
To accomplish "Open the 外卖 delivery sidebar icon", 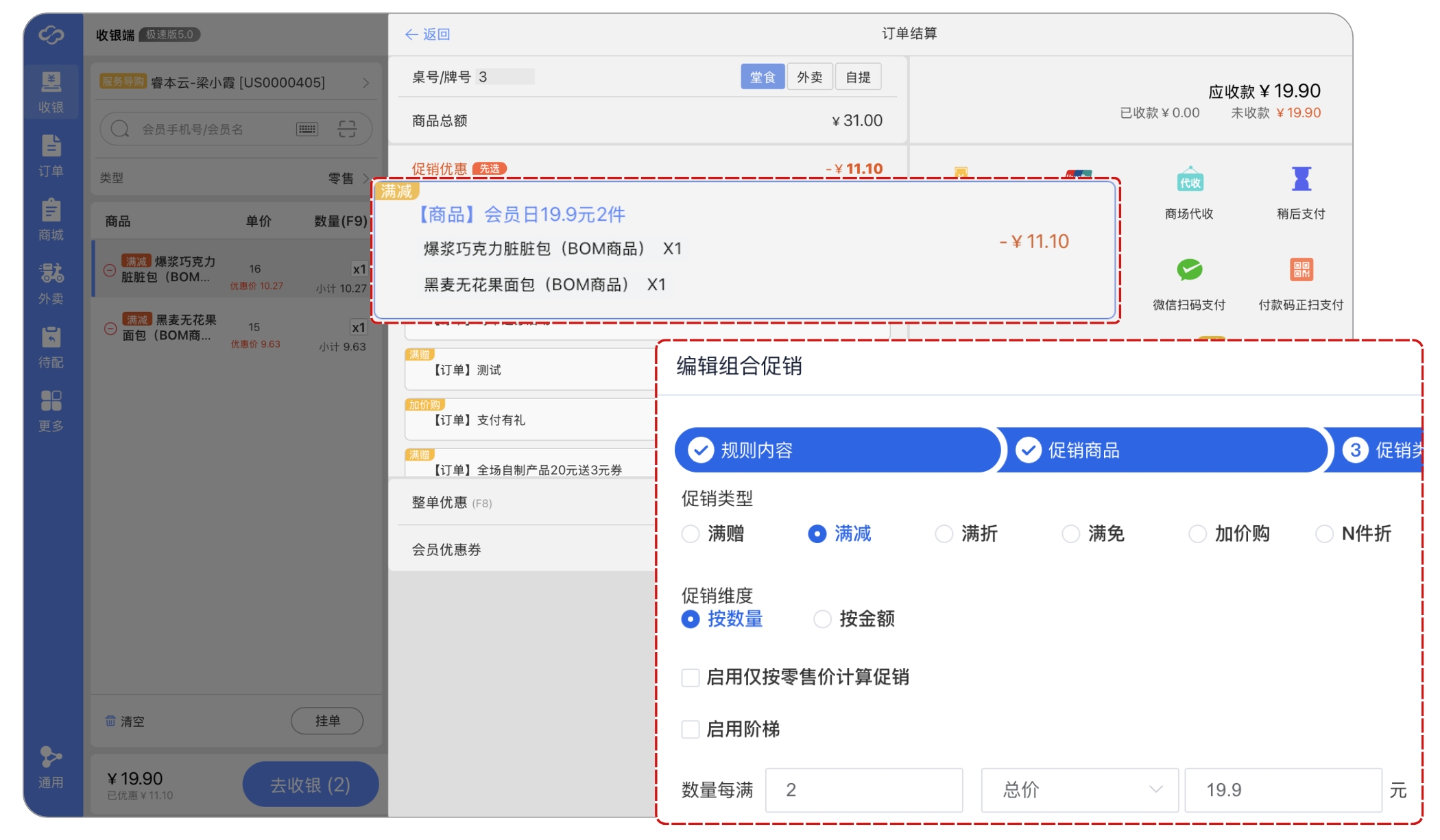I will coord(51,284).
